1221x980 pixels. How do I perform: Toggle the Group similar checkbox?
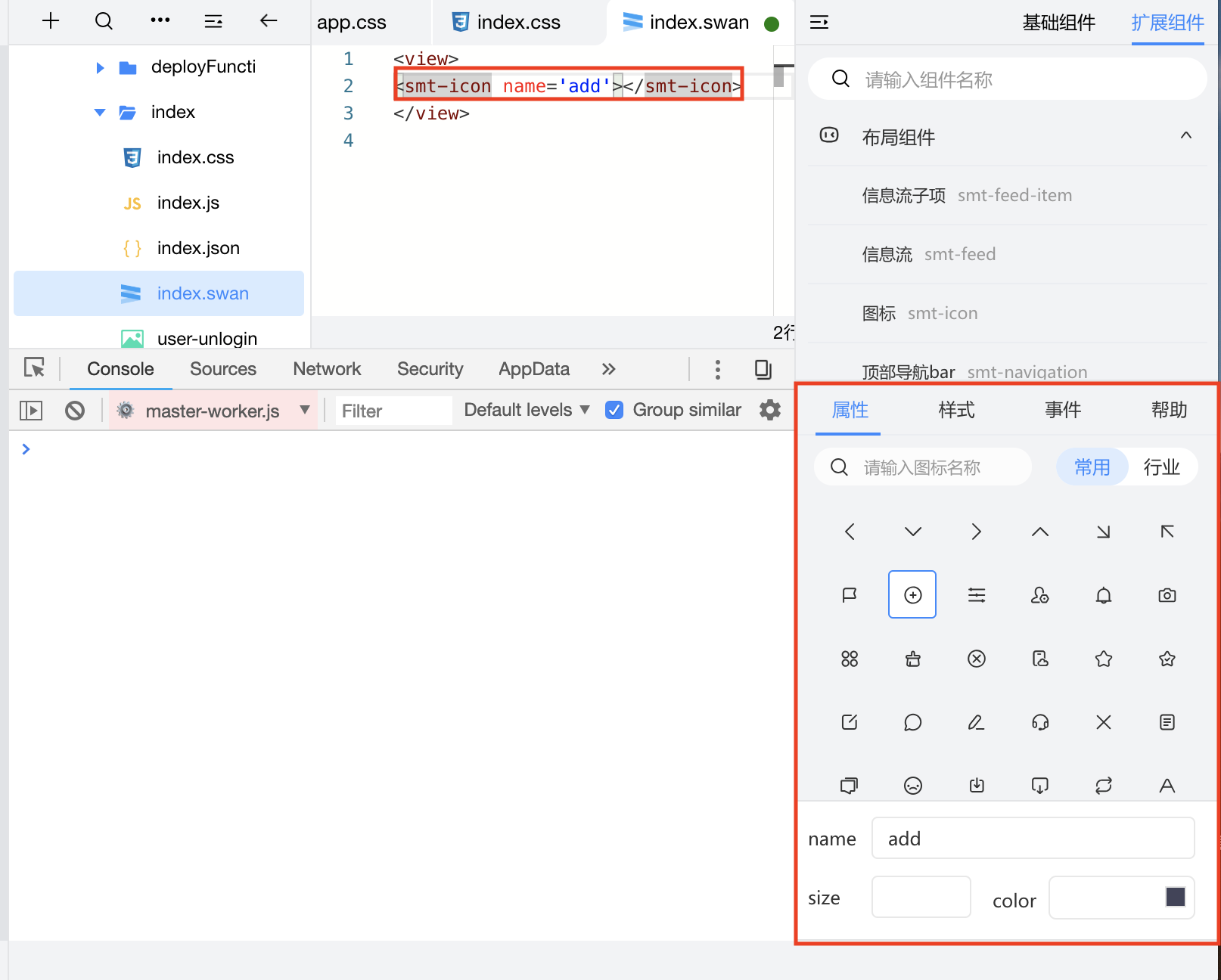tap(614, 410)
